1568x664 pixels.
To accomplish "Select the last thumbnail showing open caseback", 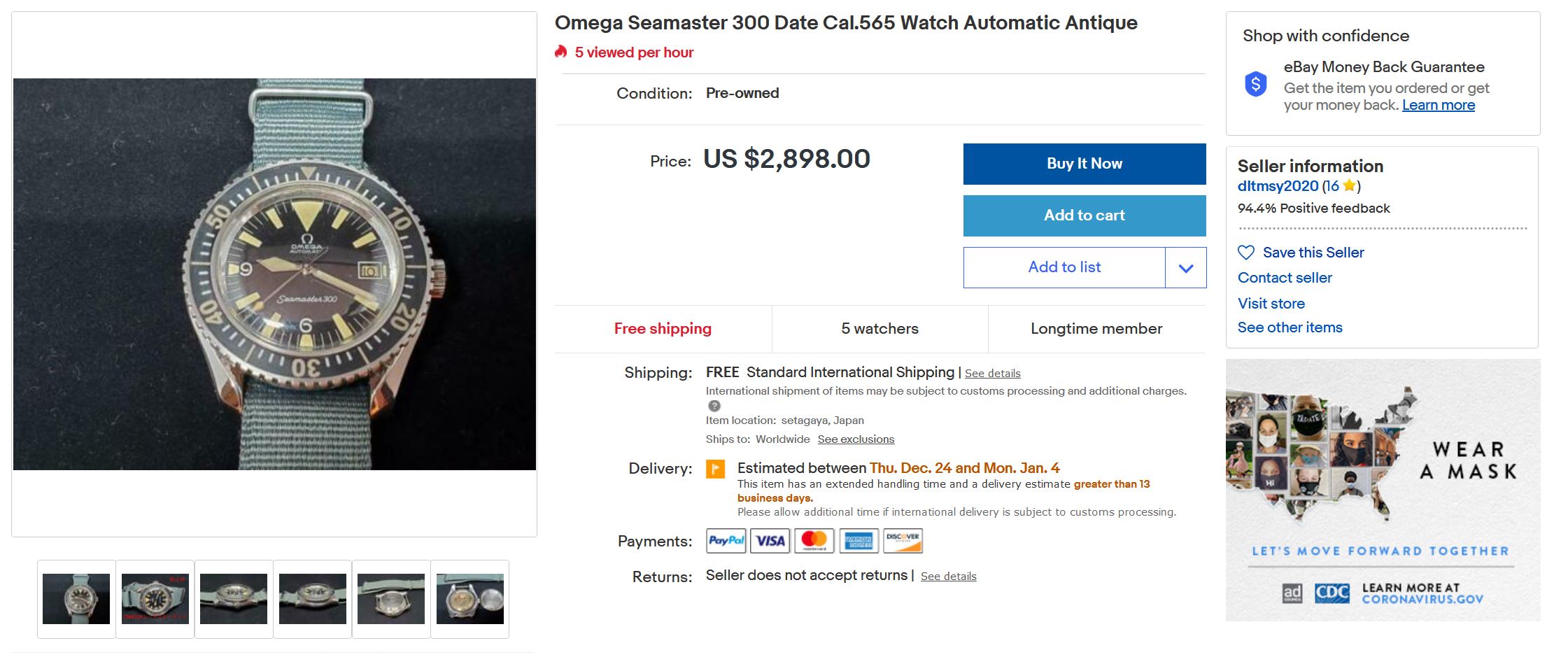I will coord(469,599).
